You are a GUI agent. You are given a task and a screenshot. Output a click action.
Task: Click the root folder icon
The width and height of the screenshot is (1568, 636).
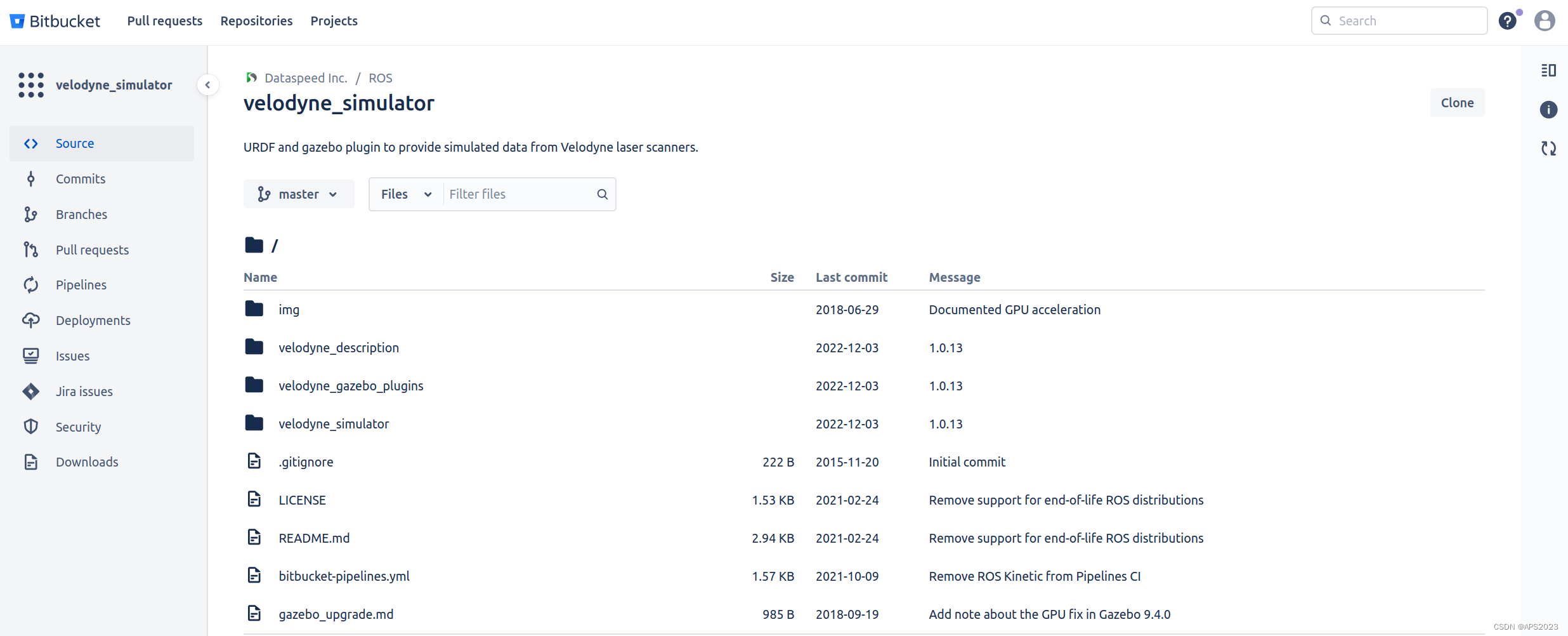(x=254, y=245)
